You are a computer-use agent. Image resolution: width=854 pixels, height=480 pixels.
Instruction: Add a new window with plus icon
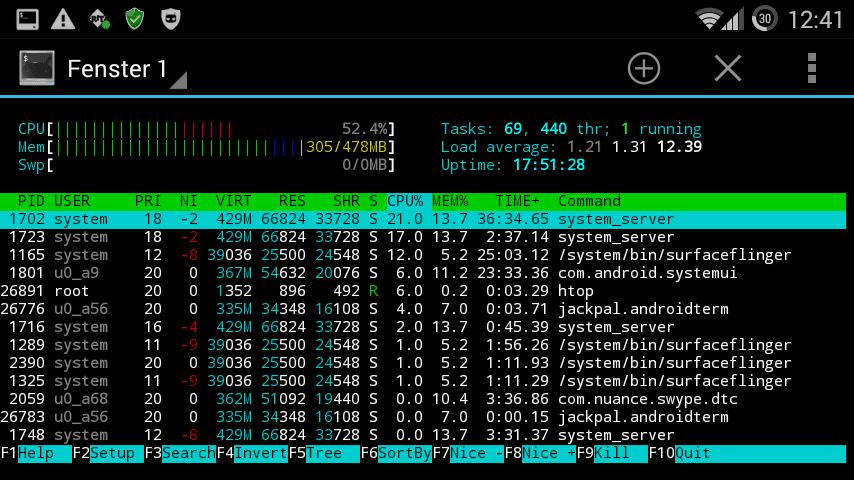(x=644, y=69)
